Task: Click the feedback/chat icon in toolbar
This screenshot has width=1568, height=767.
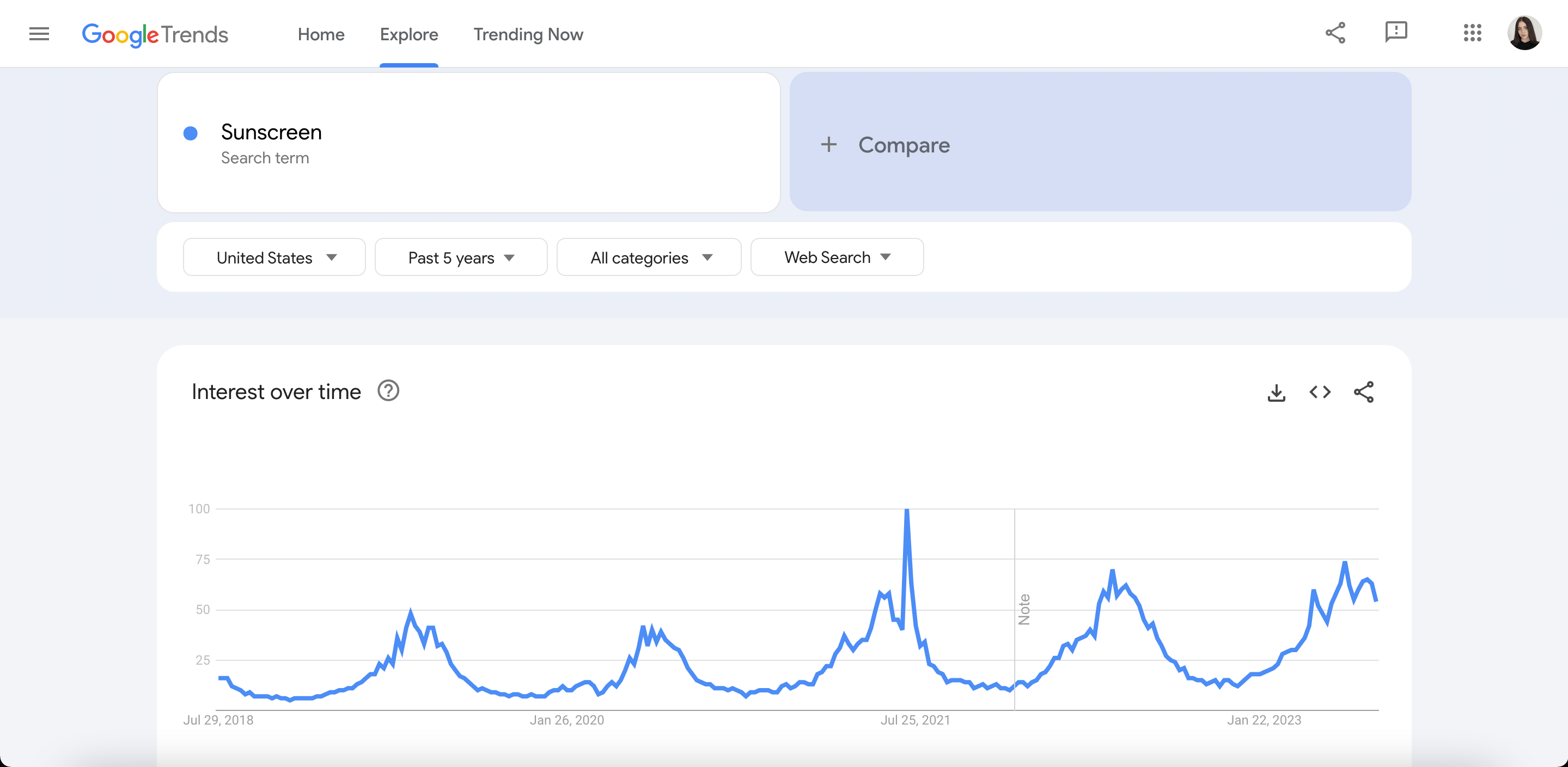Action: click(1394, 33)
